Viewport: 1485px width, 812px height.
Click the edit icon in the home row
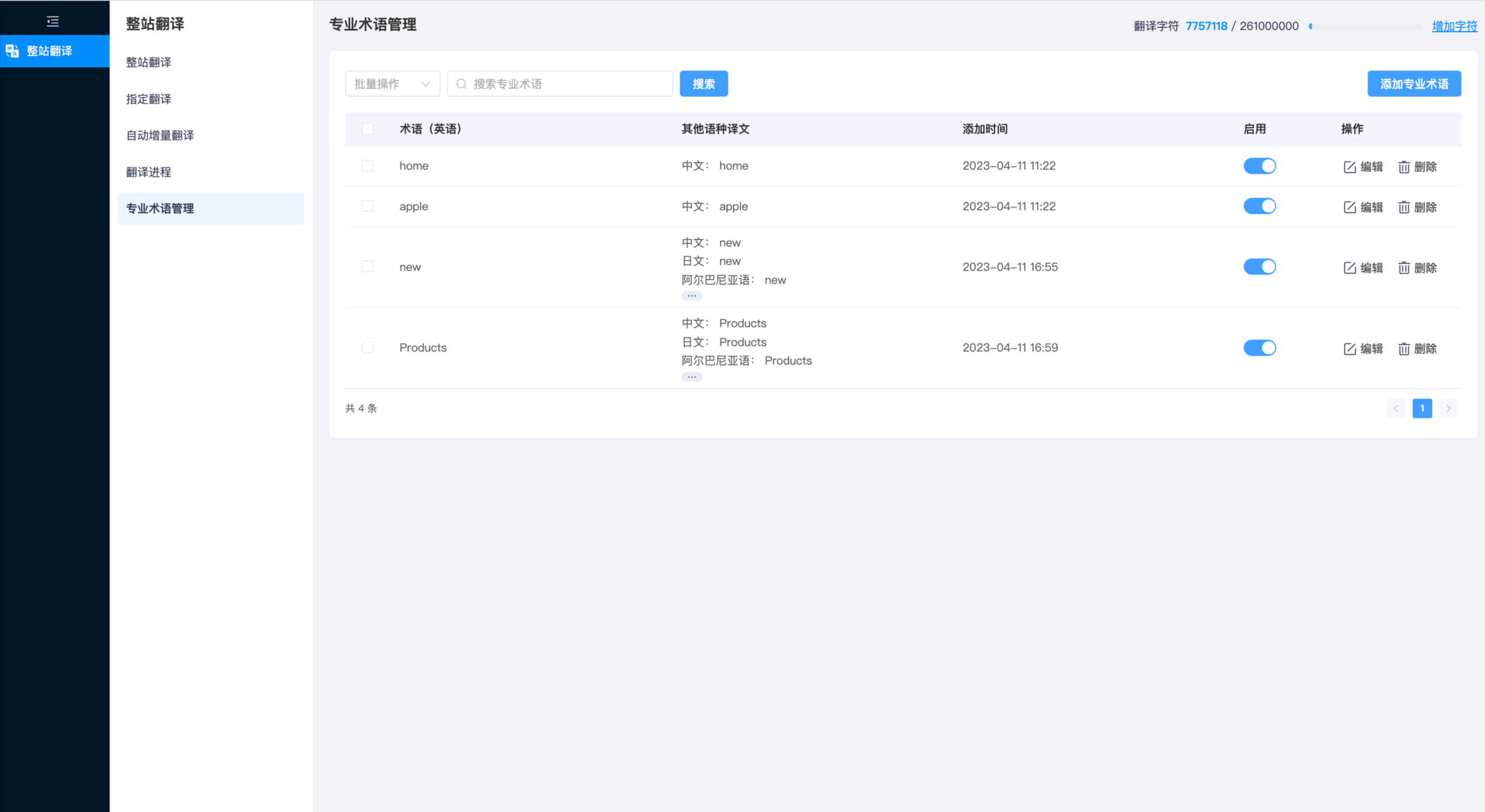click(1349, 167)
